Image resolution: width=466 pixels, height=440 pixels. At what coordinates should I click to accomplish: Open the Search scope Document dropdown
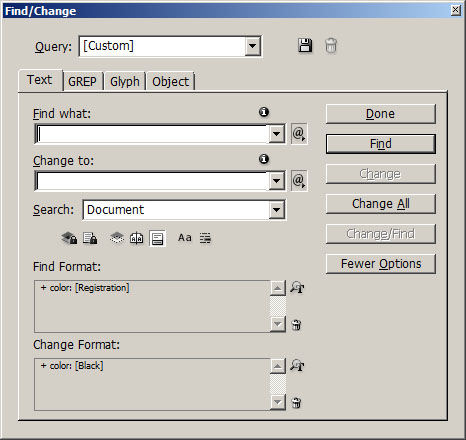276,210
